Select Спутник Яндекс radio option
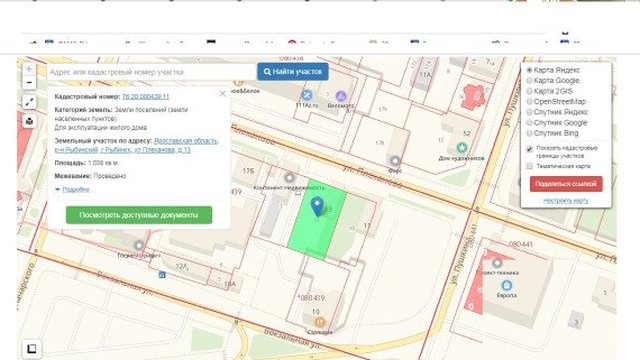 point(529,112)
